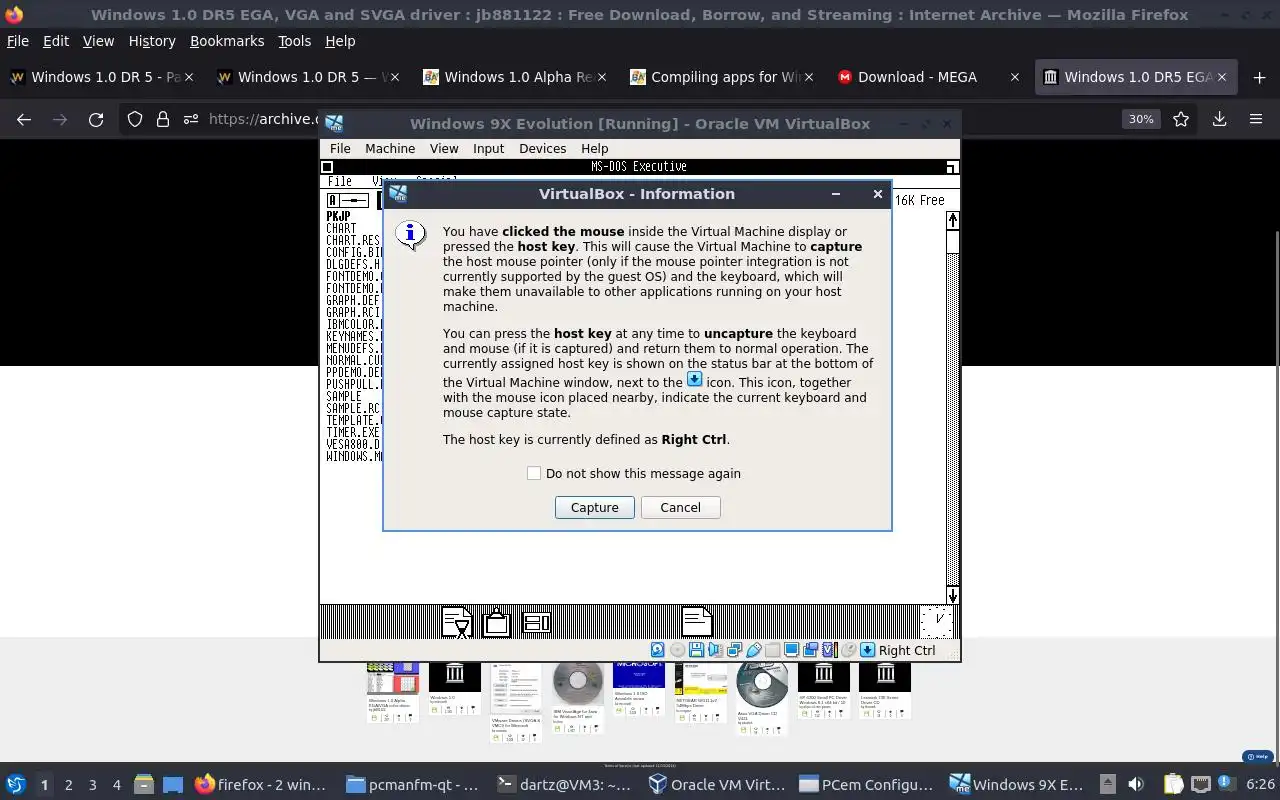
Task: Click the 30% zoom level indicator
Action: (x=1141, y=119)
